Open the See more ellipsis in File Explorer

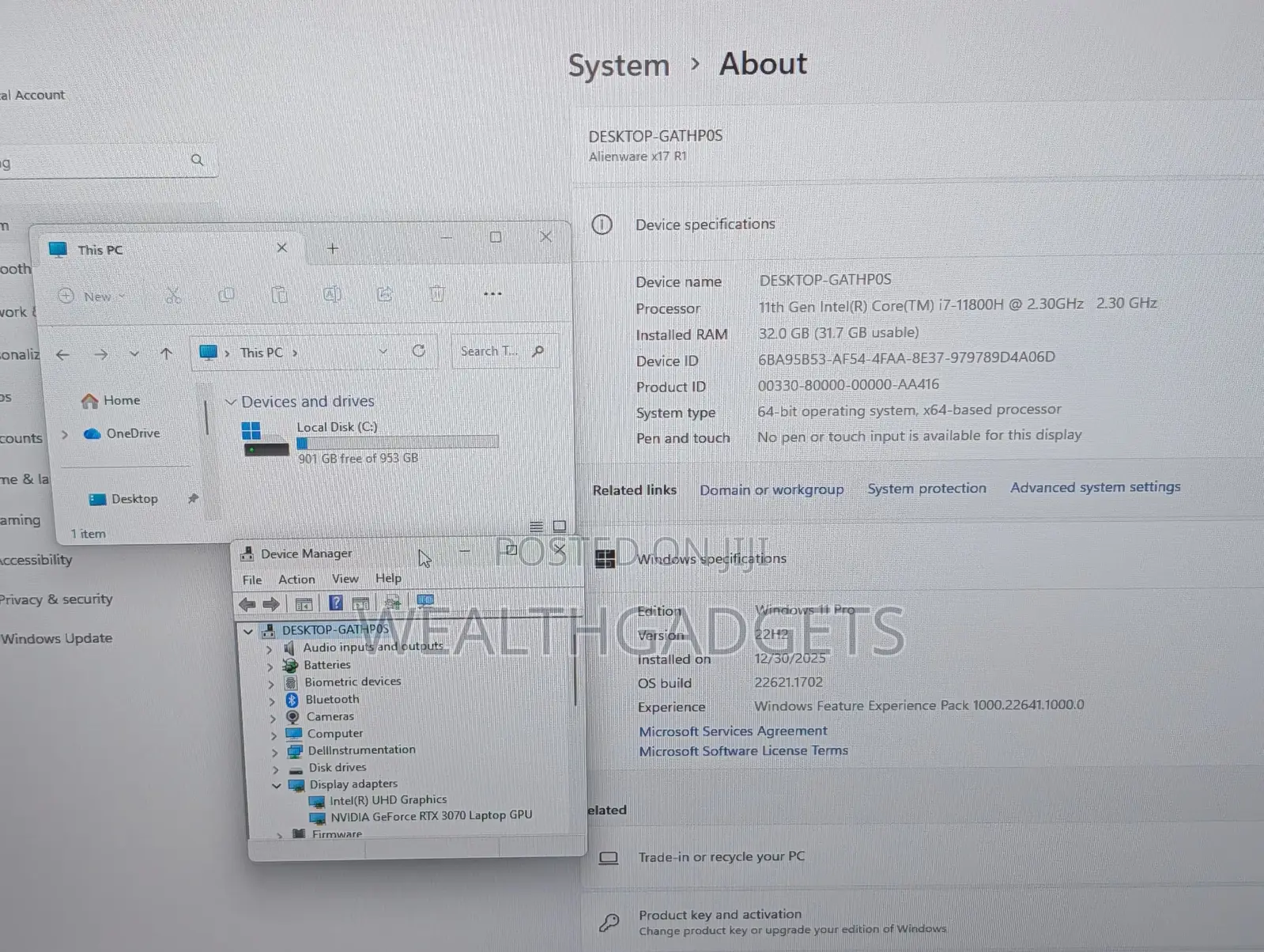(x=492, y=293)
